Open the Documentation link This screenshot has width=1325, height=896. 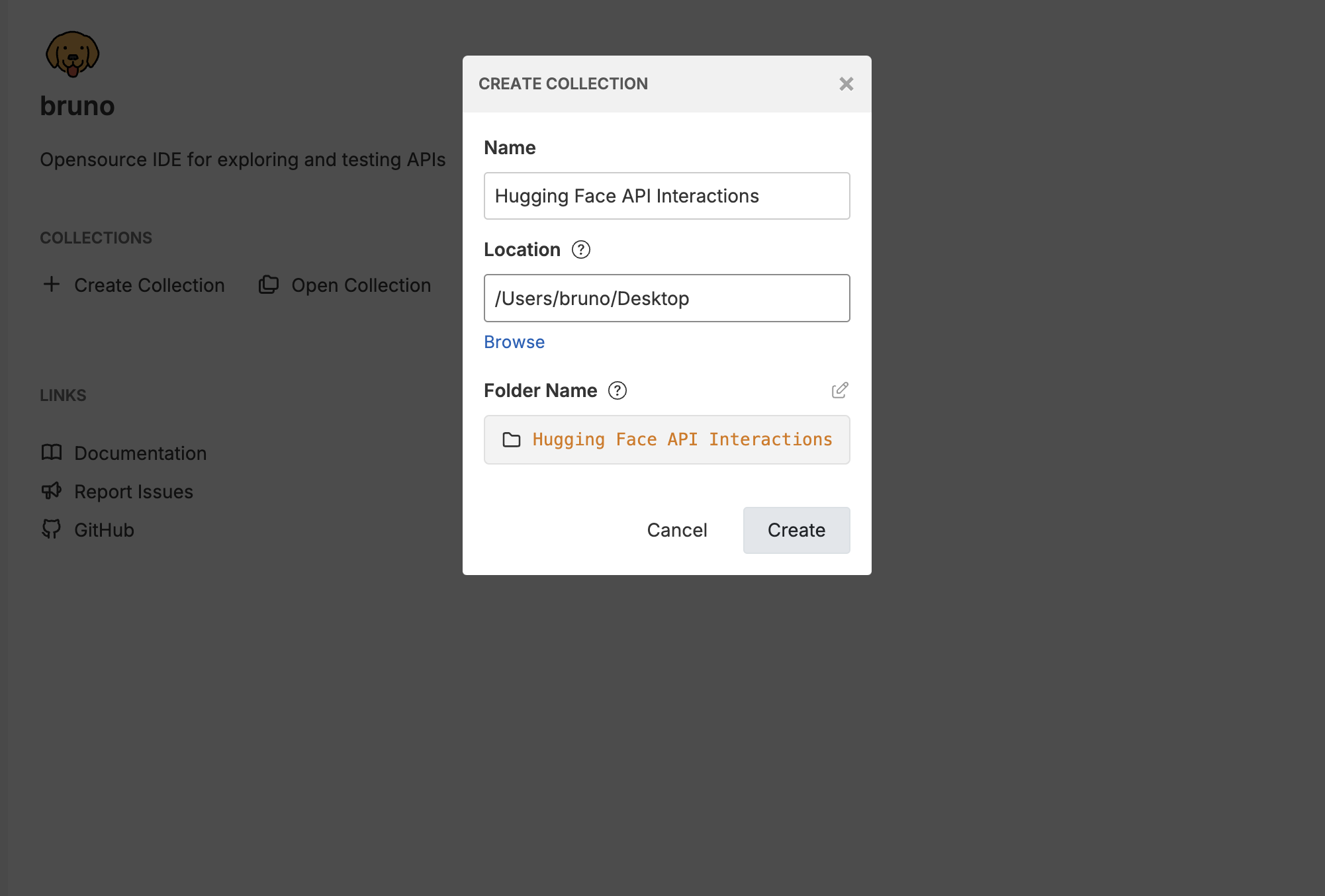click(140, 453)
